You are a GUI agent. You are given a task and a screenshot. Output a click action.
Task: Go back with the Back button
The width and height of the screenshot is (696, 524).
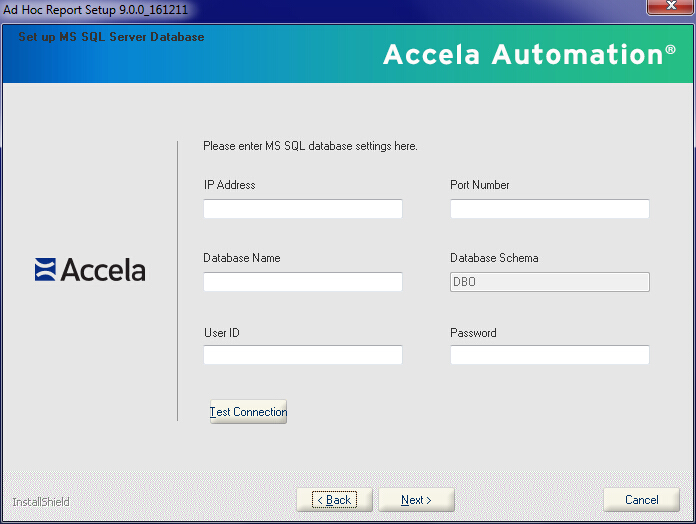[334, 500]
